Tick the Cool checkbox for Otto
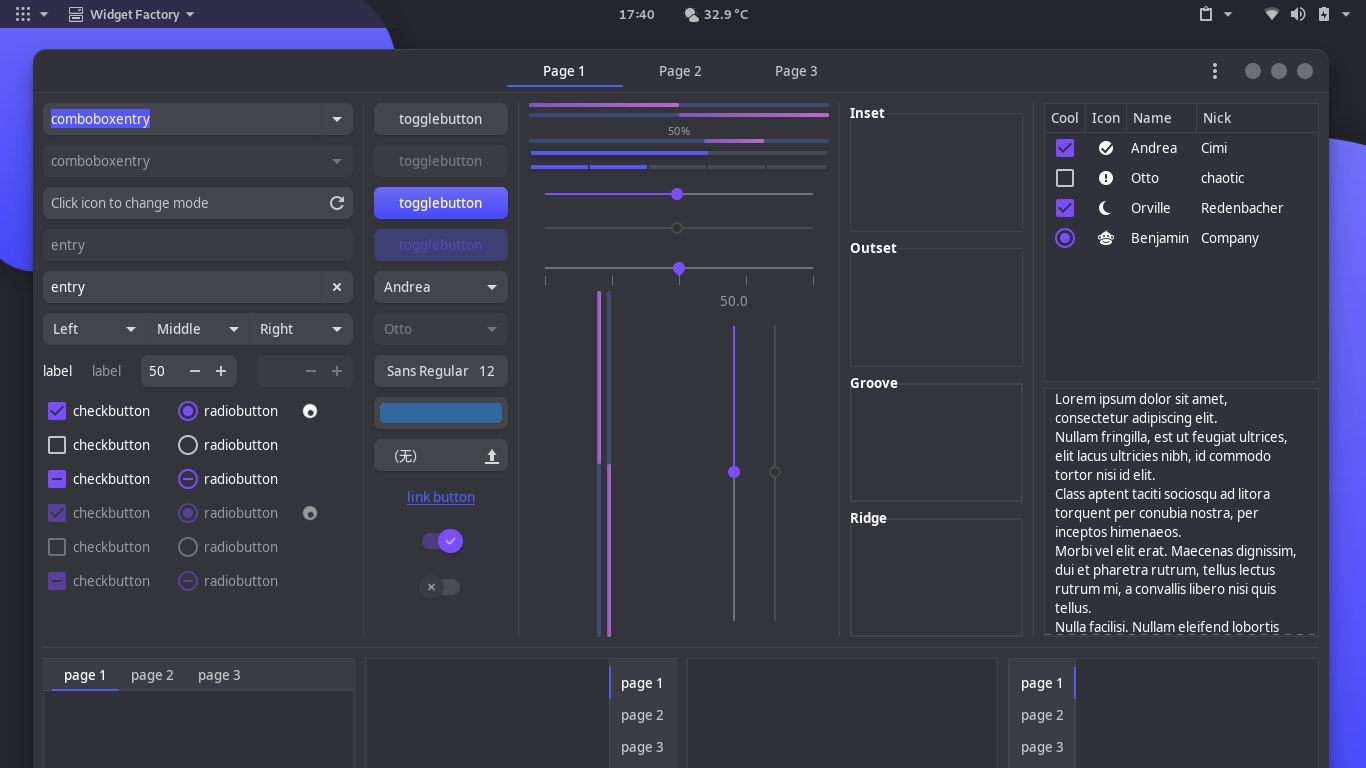 [1065, 178]
